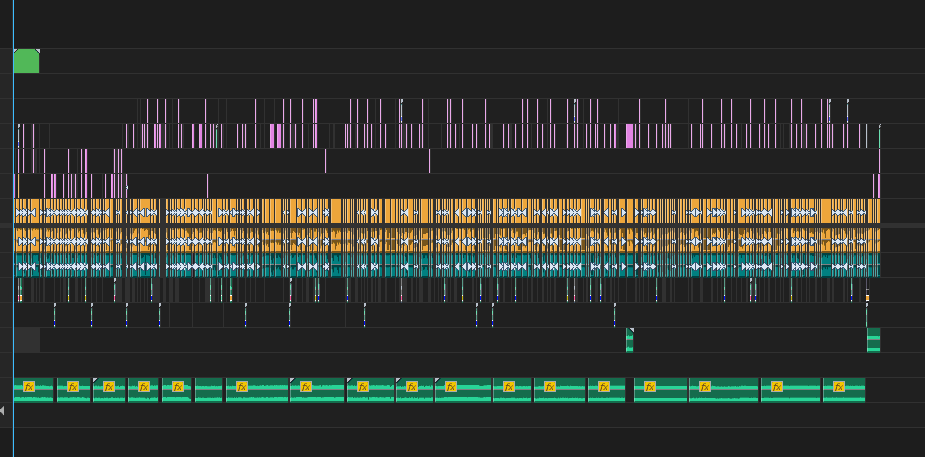Select narrow green audio clip mid-timeline above music track
925x457 pixels.
[629, 340]
